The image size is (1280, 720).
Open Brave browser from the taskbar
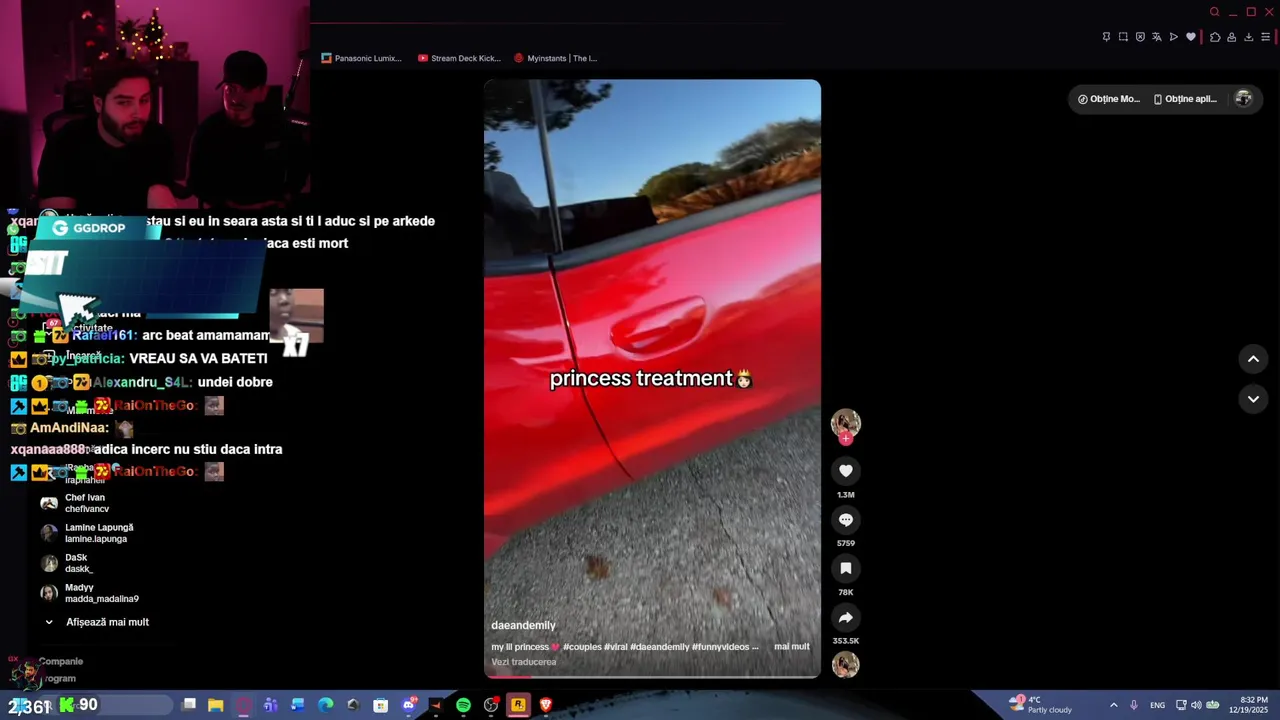(546, 705)
